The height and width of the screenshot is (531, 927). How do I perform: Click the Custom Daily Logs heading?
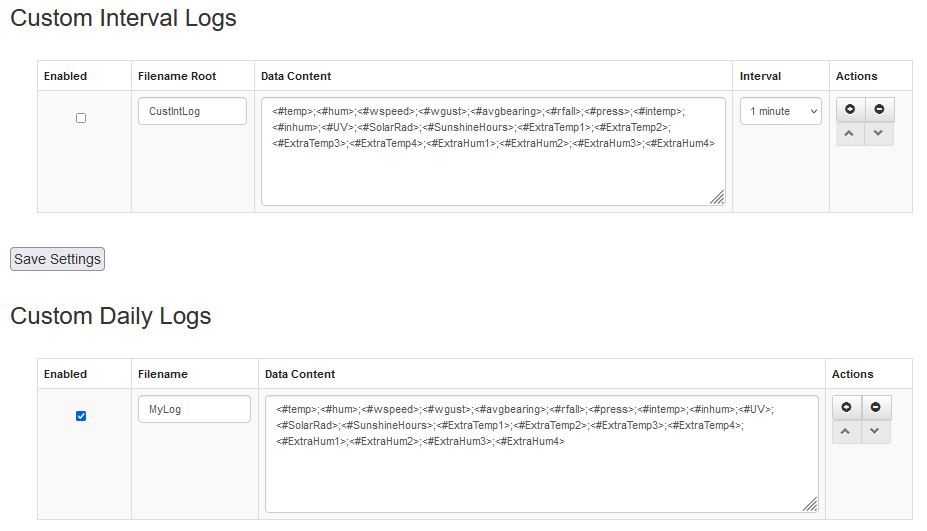tap(111, 316)
